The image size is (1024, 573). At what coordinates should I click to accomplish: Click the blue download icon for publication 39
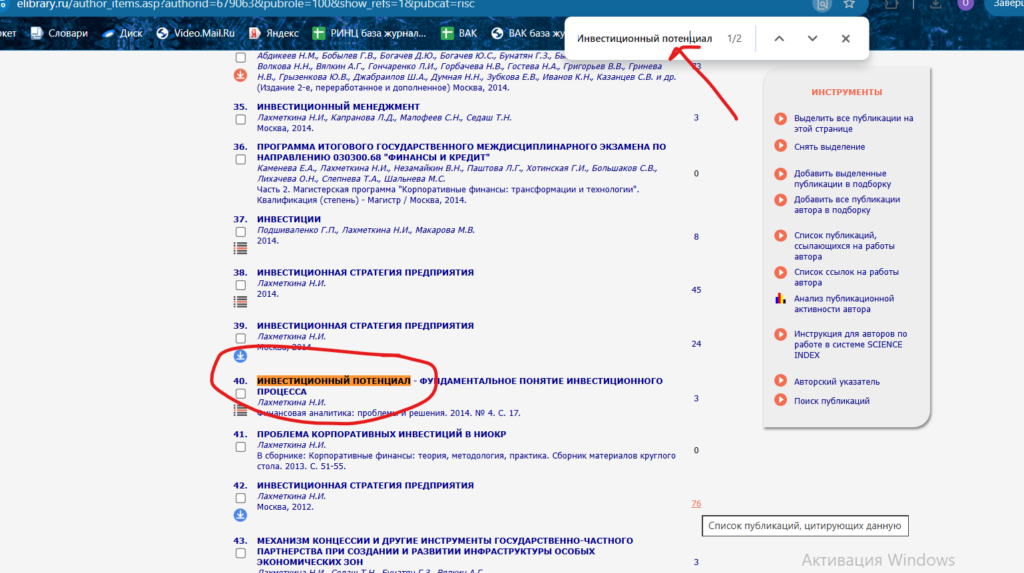240,356
